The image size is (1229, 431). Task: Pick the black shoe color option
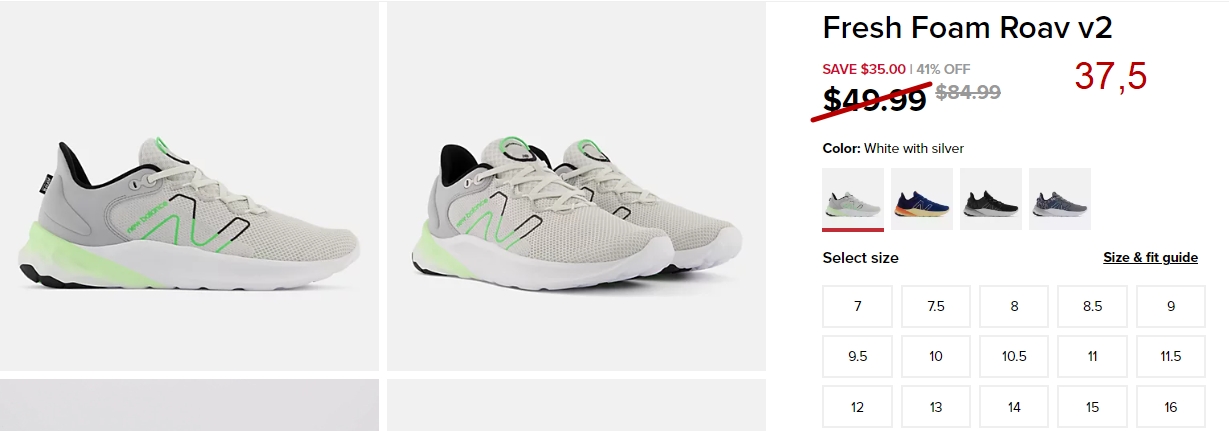(991, 199)
